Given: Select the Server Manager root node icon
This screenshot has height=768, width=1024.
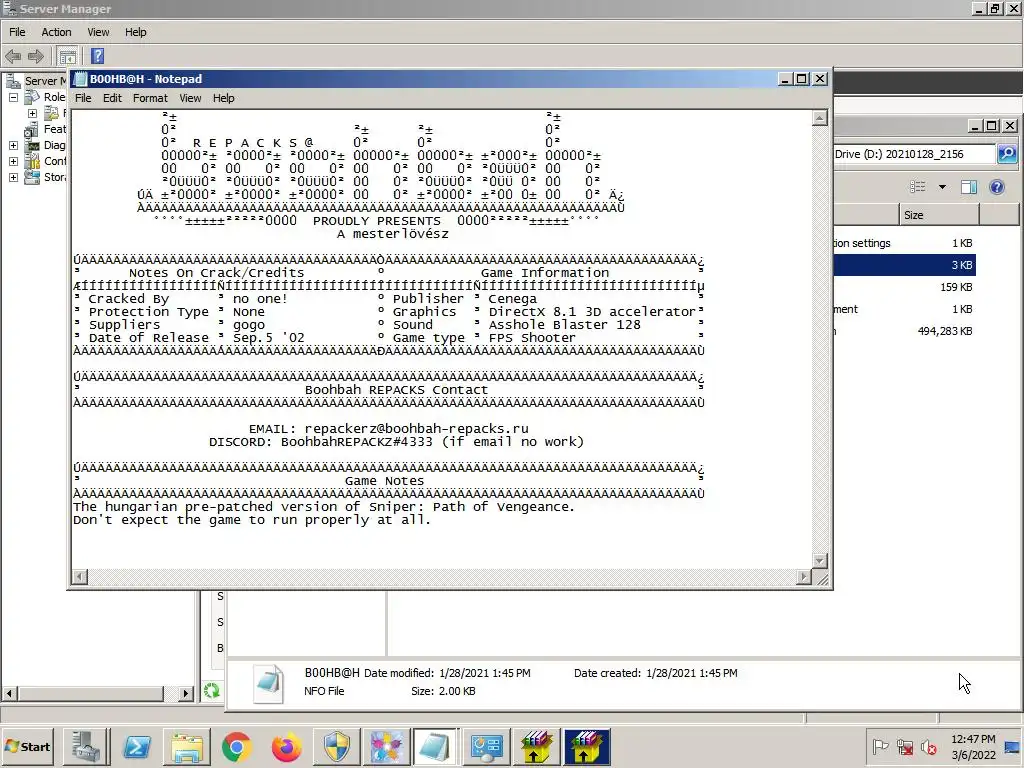Looking at the screenshot, I should click(13, 81).
